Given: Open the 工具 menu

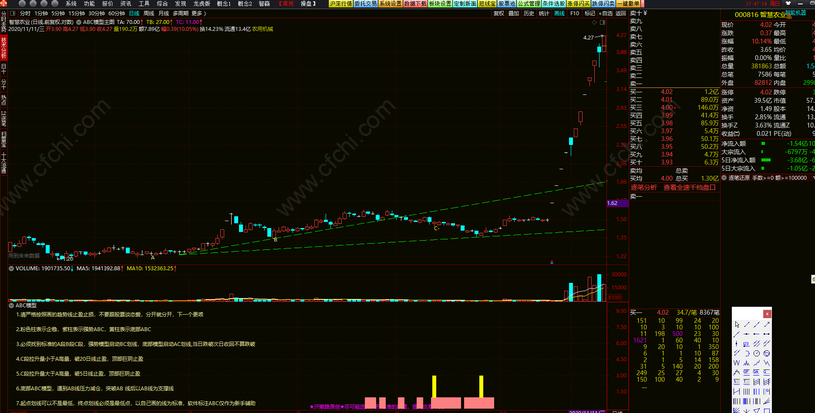Looking at the screenshot, I should pos(144,4).
